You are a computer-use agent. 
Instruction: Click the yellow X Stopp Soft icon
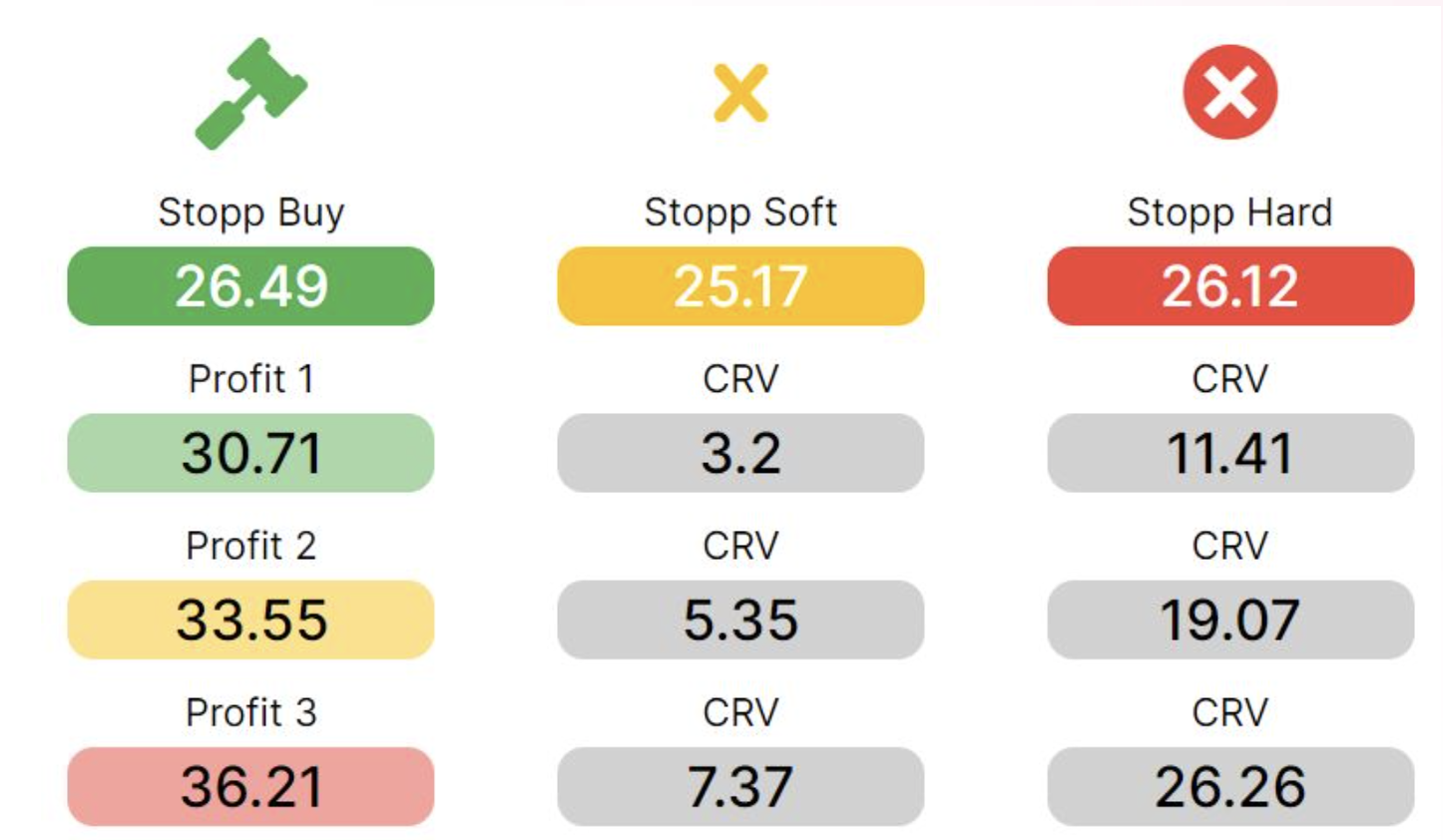coord(740,93)
